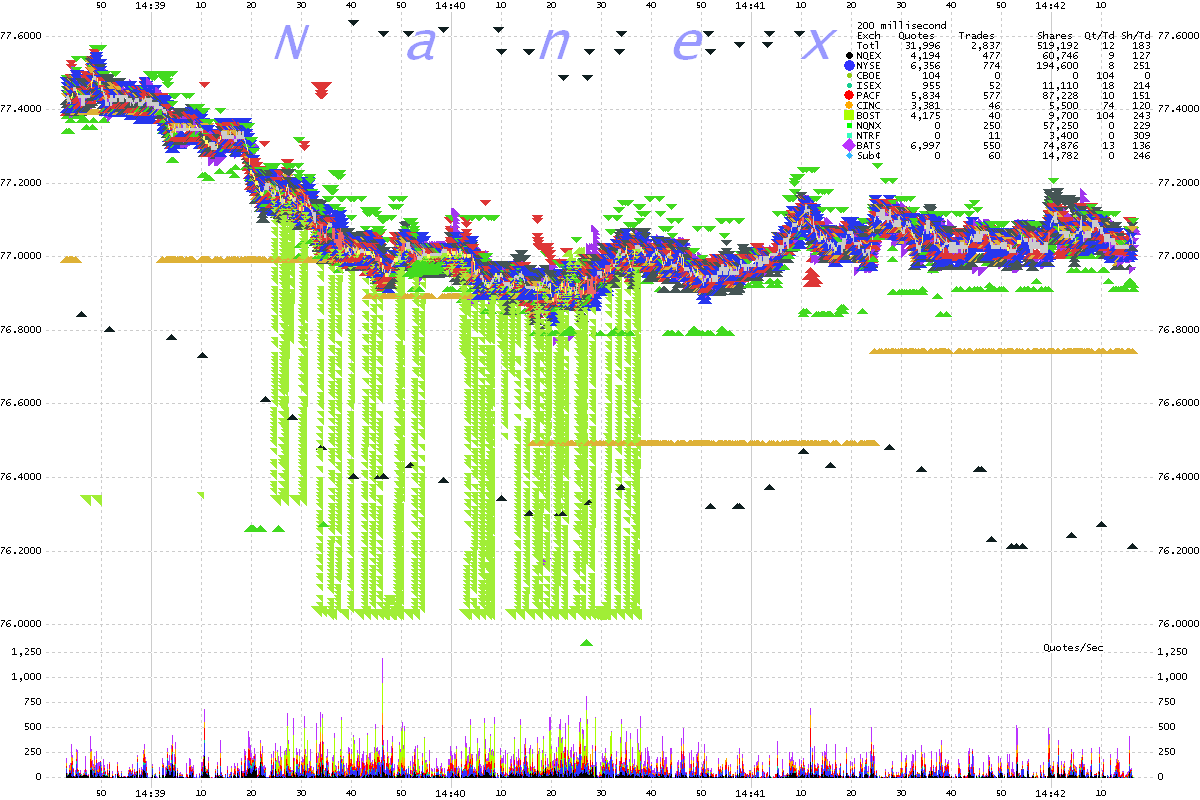This screenshot has height=800, width=1200.
Task: Select the "BATS" exchange name
Action: tap(869, 146)
